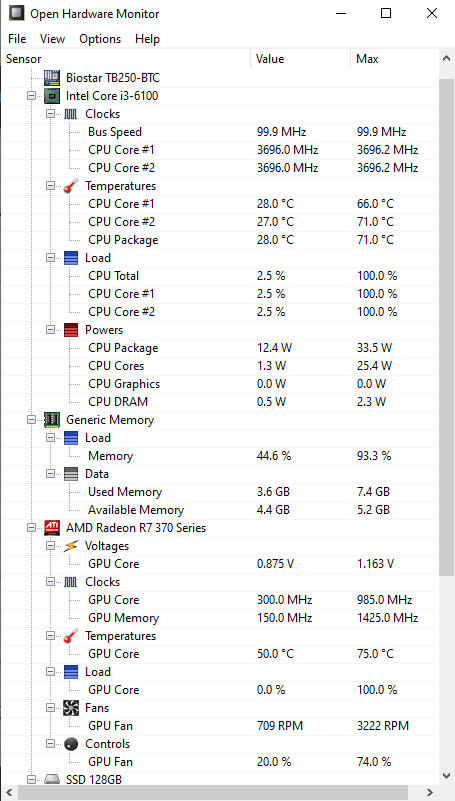
Task: Click the CPU Temperatures thermometer icon
Action: [71, 186]
